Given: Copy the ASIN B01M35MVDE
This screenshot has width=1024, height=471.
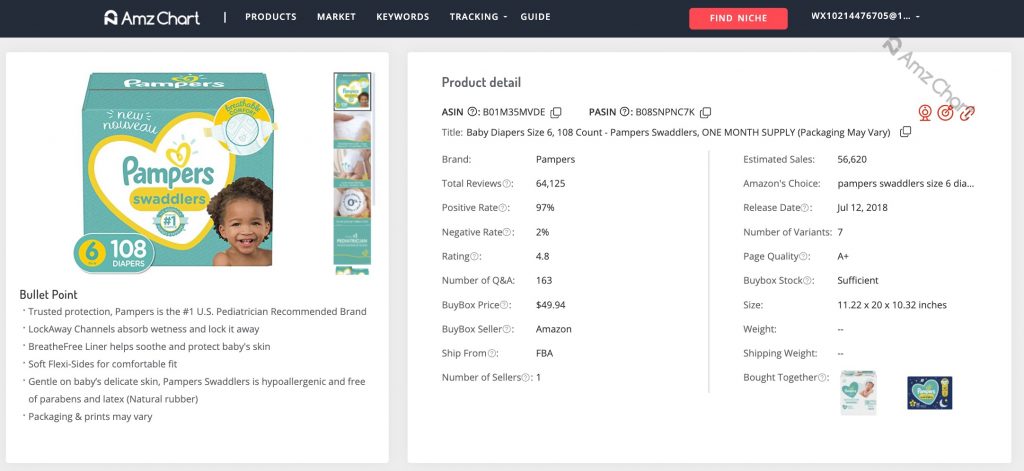Looking at the screenshot, I should 556,112.
